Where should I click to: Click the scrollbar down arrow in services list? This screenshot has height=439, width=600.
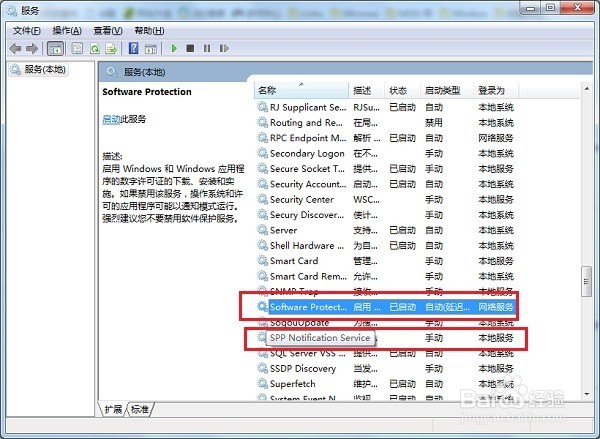click(587, 394)
